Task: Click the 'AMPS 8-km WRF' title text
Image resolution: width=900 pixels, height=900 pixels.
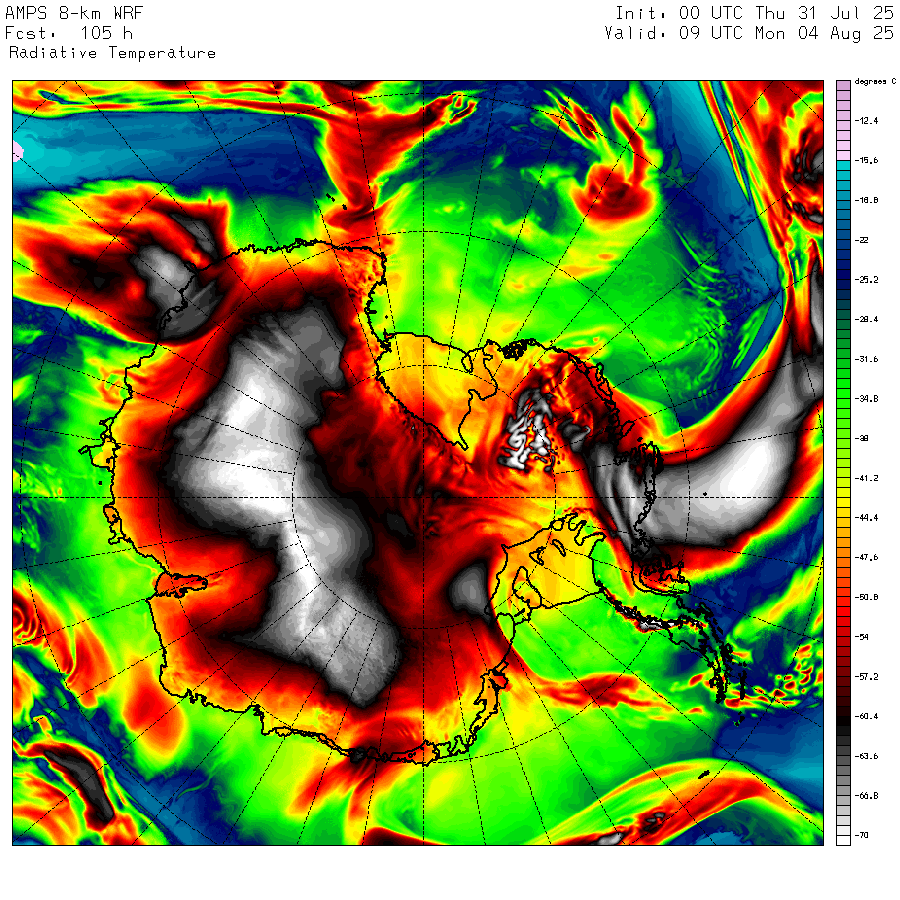Action: (74, 13)
